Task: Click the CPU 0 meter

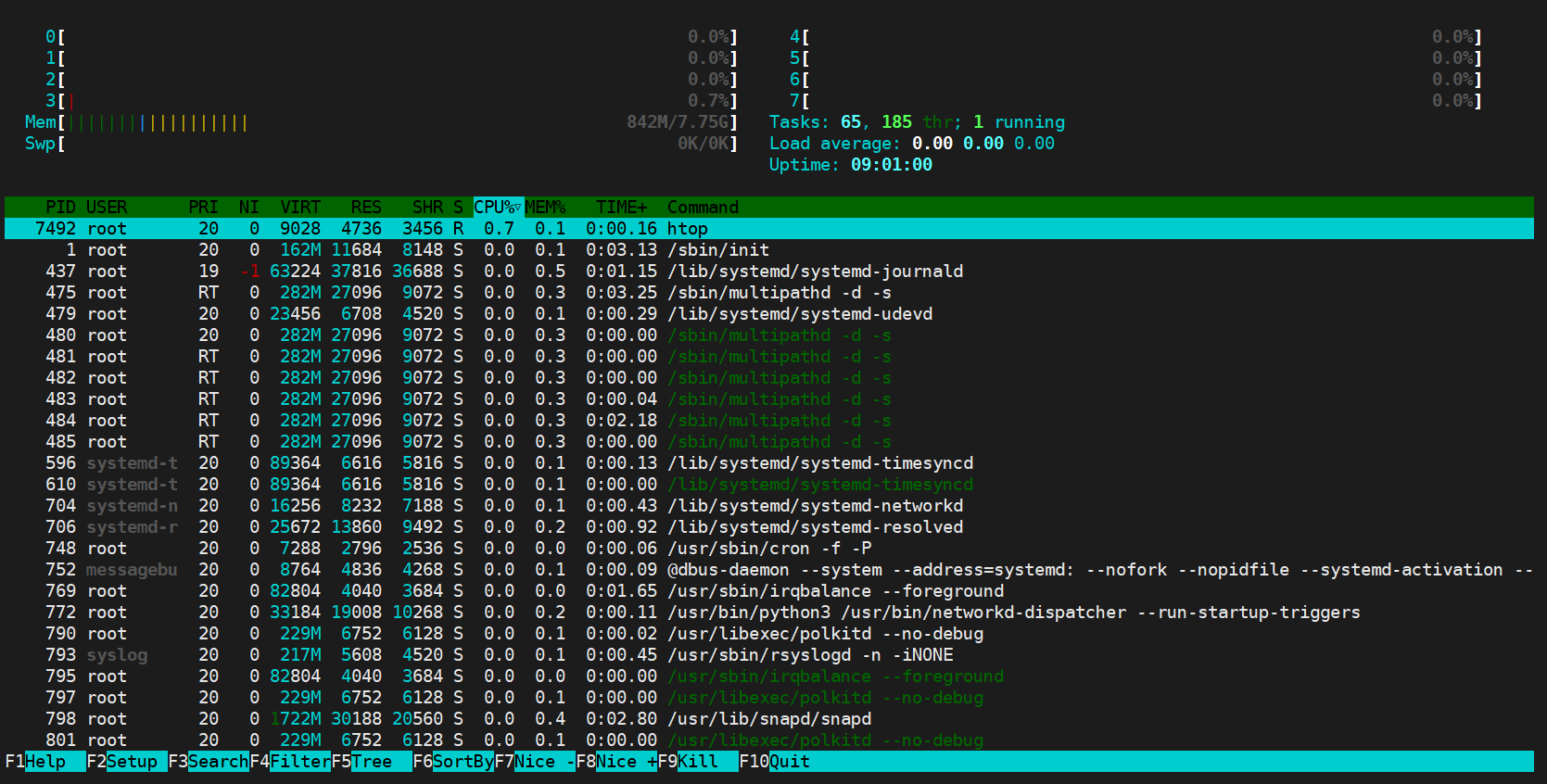Action: (392, 37)
